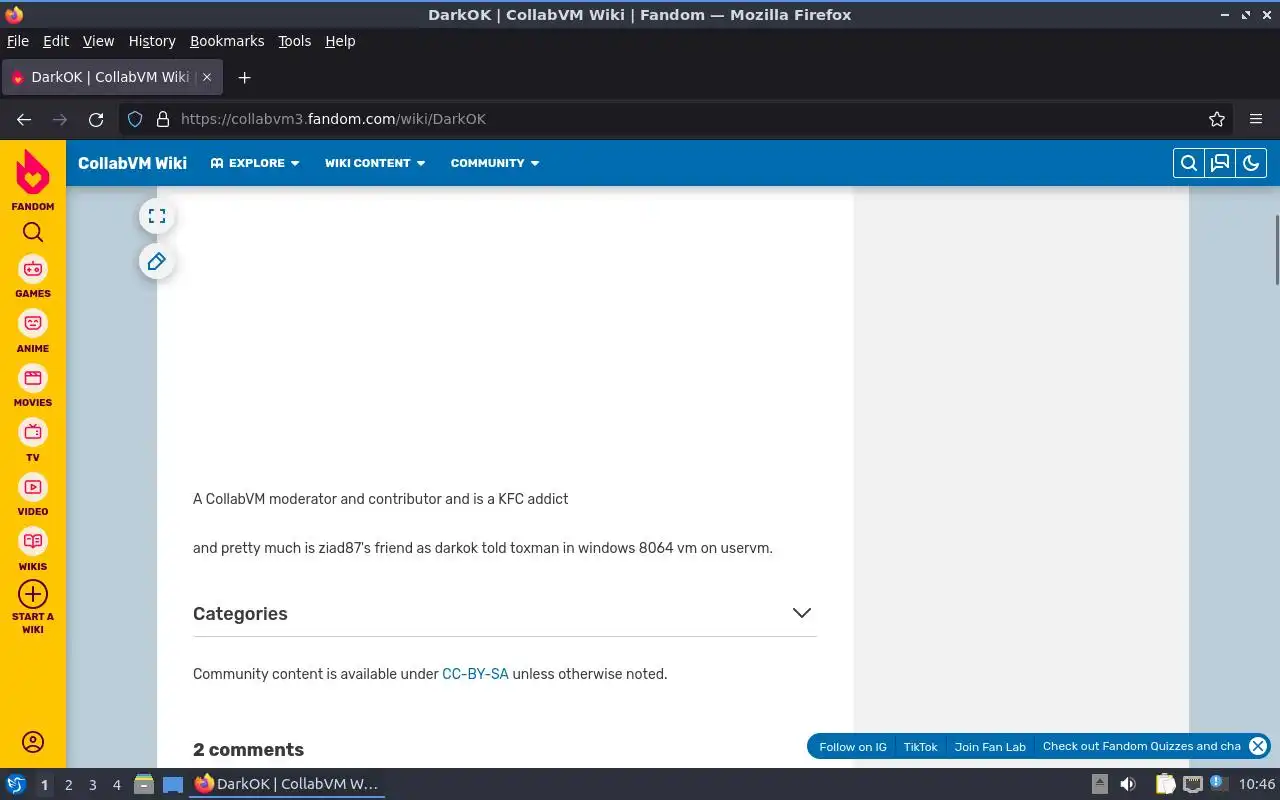Open the file manager taskbar icon
Viewport: 1280px width, 800px height.
coord(144,784)
